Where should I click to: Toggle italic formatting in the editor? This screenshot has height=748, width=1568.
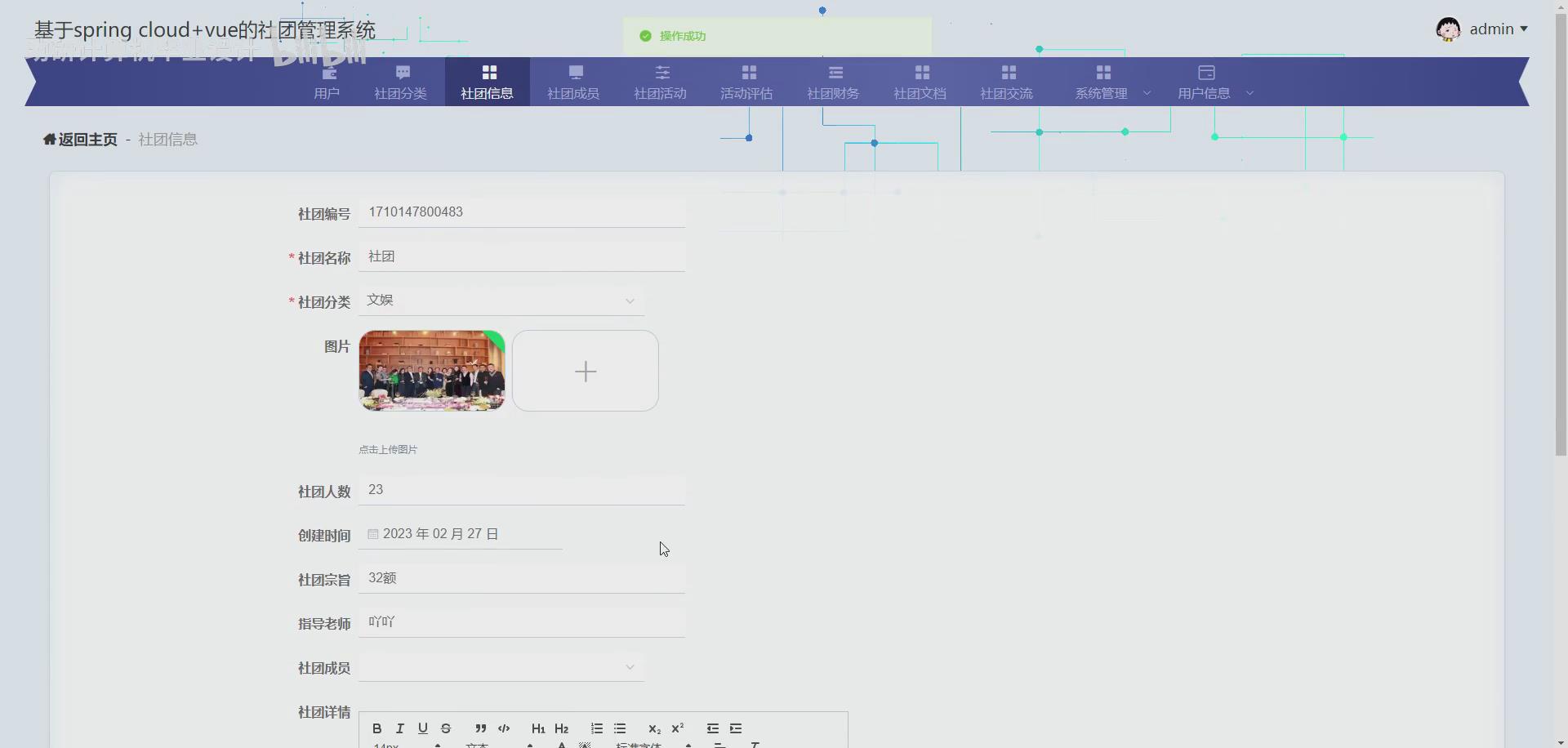tap(400, 728)
